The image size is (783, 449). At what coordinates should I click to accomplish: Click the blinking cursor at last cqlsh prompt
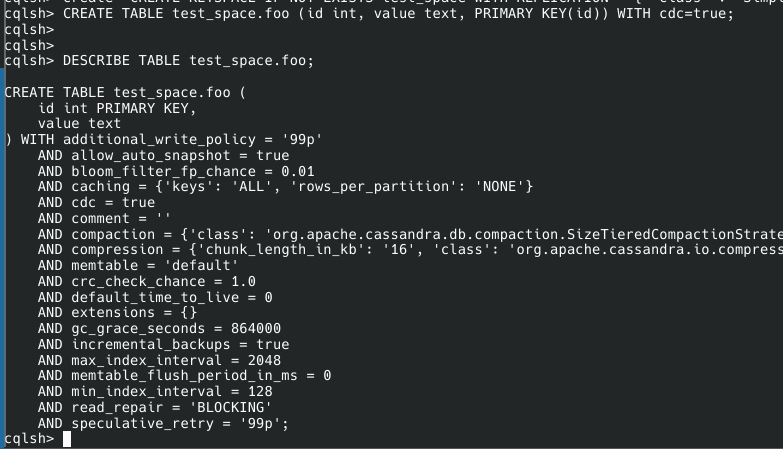click(x=67, y=439)
